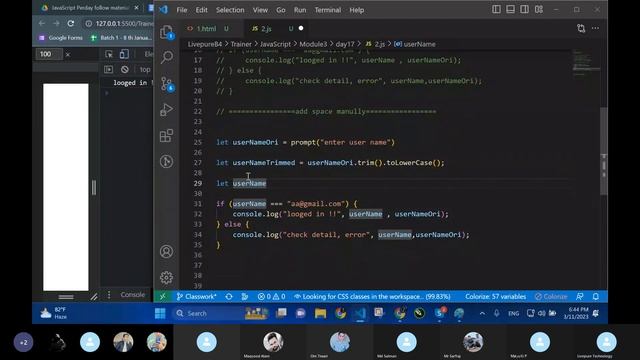Image resolution: width=640 pixels, height=360 pixels.
Task: Toggle secondary side bar layout icon
Action: [x=524, y=9]
